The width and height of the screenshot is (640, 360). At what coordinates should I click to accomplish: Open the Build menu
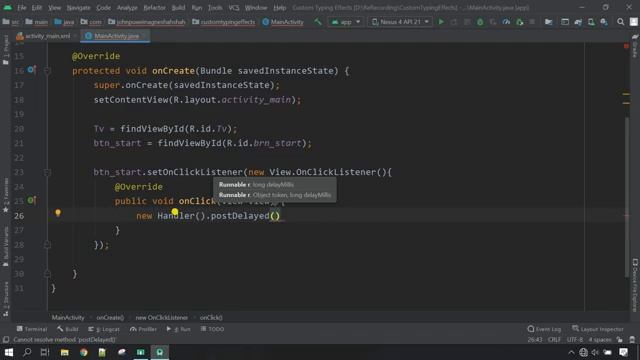(178, 7)
